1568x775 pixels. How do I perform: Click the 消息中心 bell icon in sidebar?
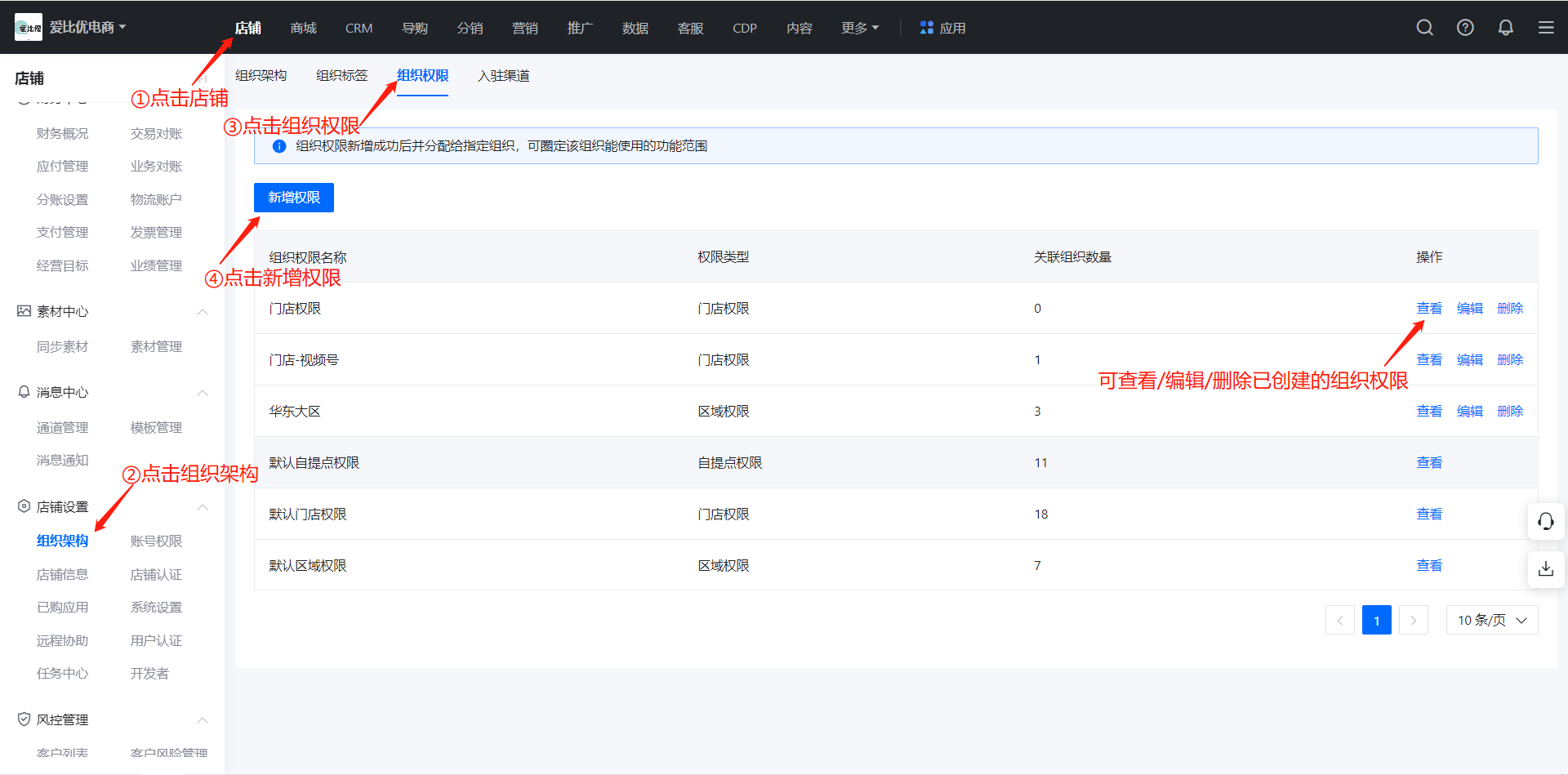coord(24,392)
